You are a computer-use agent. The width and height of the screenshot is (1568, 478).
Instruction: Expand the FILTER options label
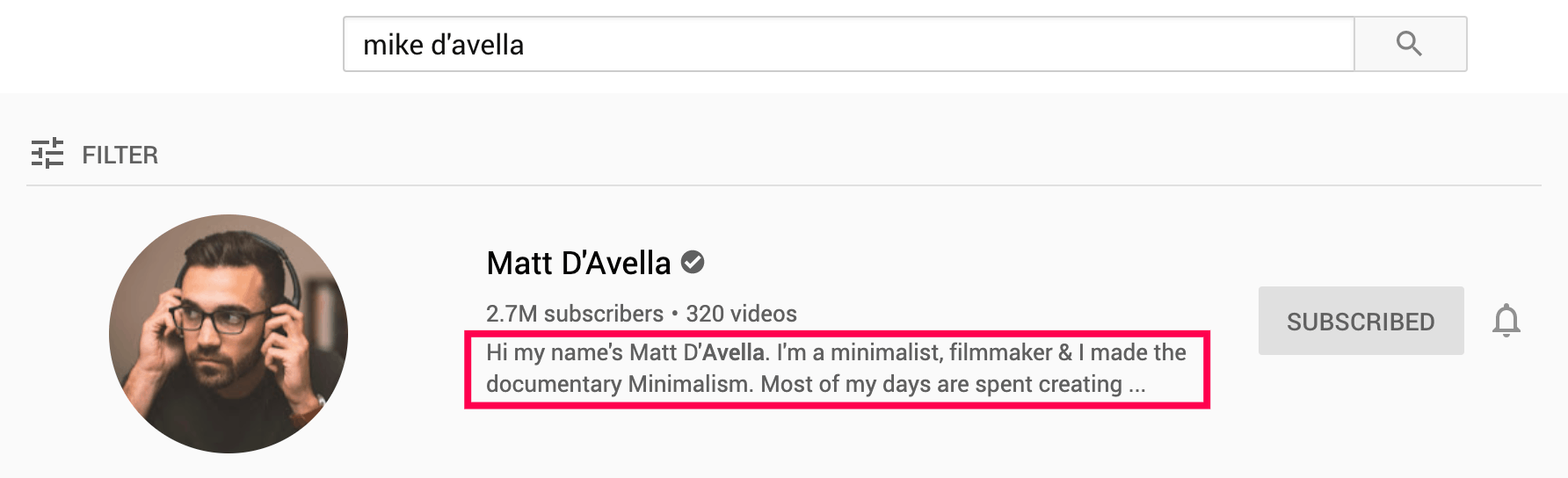[x=120, y=156]
